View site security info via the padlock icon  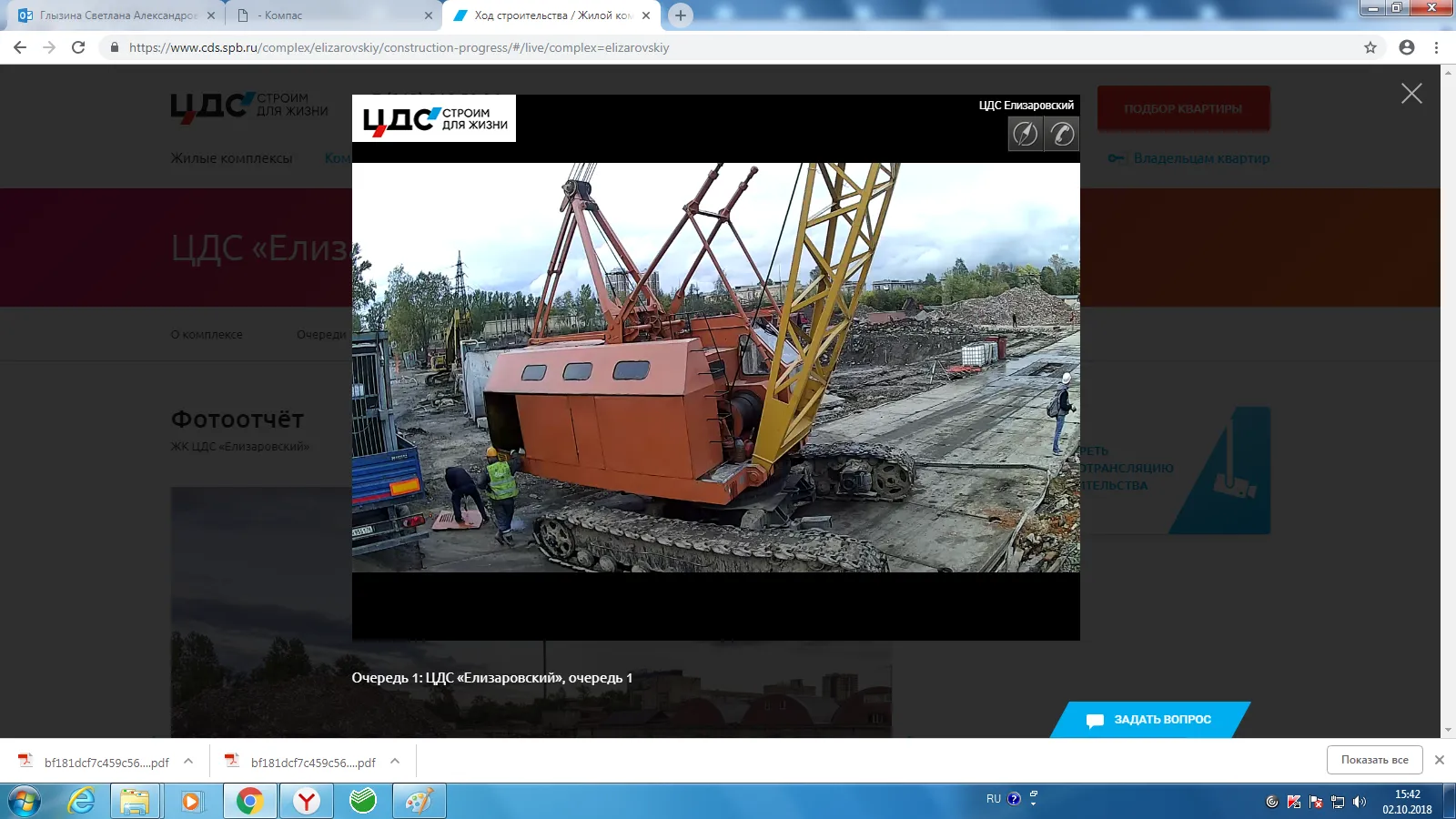tap(114, 47)
